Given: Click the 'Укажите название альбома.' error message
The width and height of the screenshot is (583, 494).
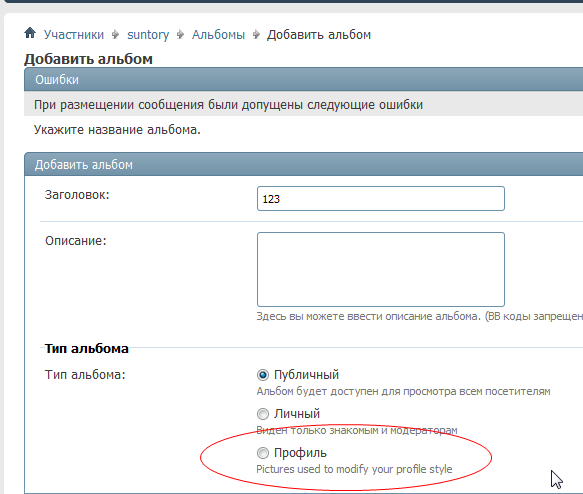Looking at the screenshot, I should point(117,130).
